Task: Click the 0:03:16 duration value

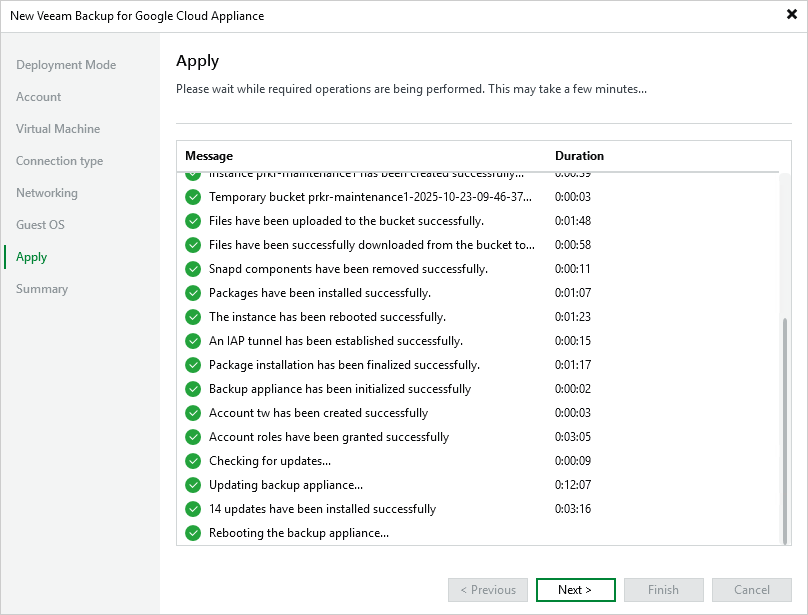Action: pos(573,509)
